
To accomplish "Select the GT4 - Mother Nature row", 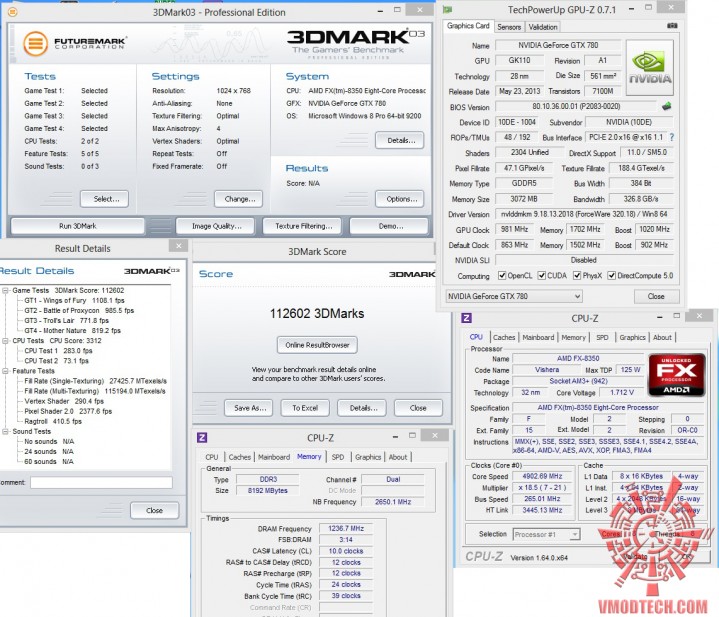I will click(72, 331).
